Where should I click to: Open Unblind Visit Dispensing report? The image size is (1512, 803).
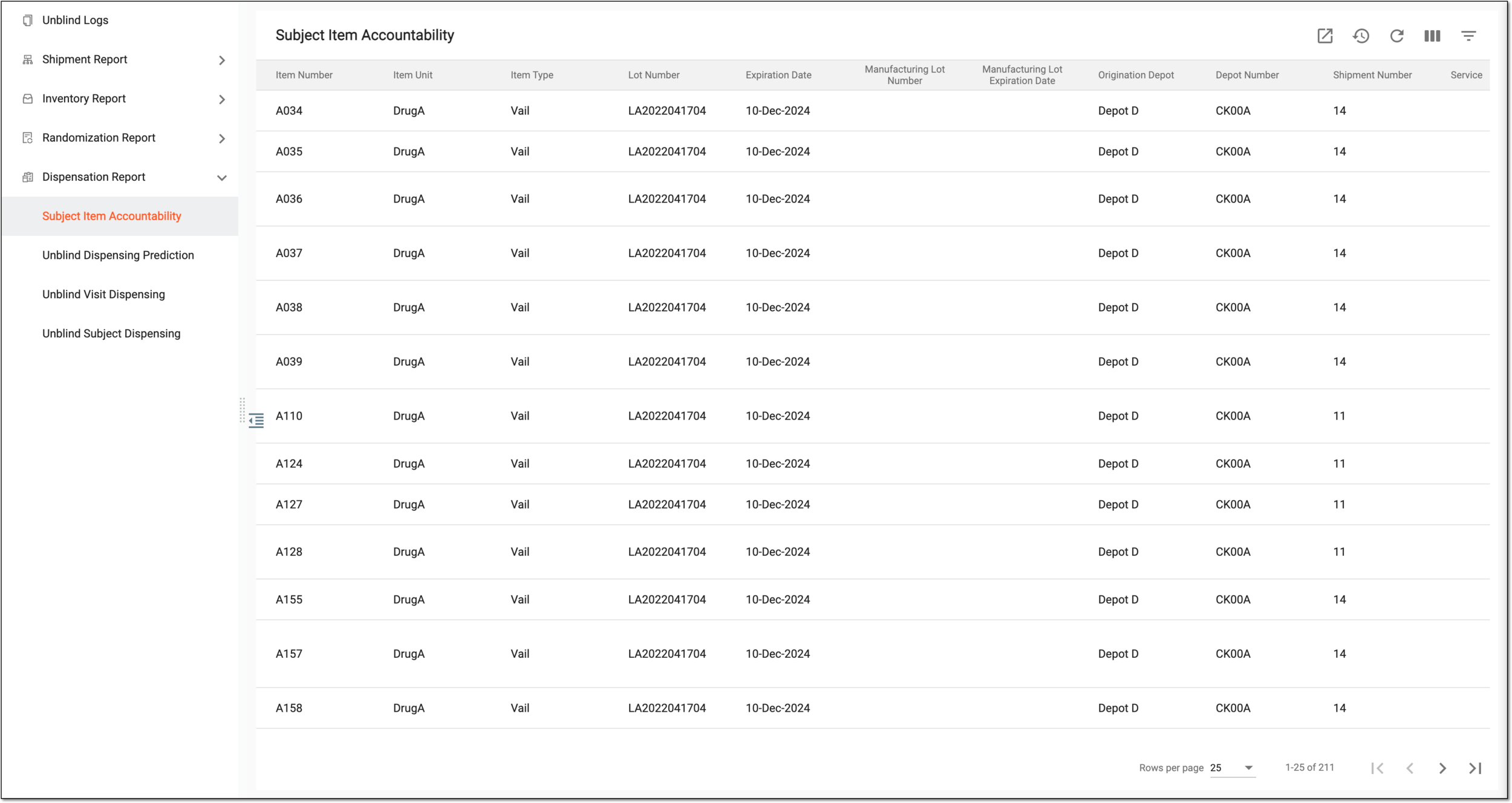click(103, 294)
